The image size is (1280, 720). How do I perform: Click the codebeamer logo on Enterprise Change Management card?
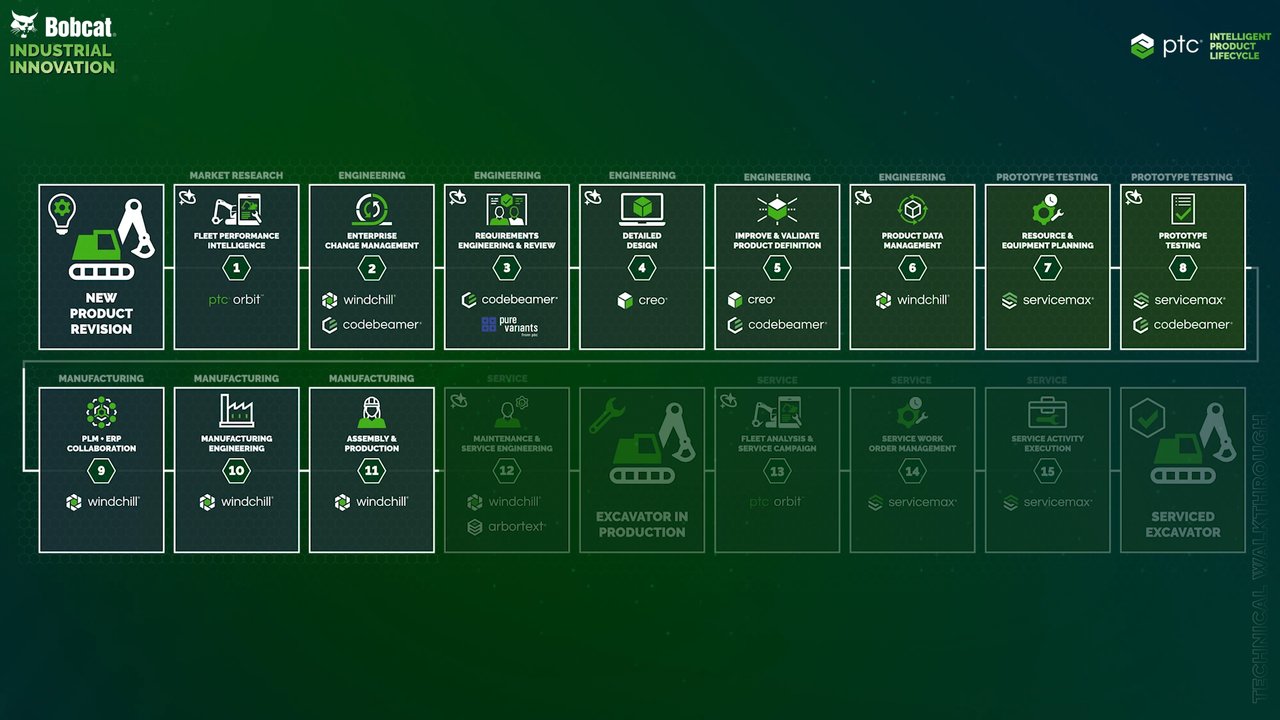tap(372, 325)
